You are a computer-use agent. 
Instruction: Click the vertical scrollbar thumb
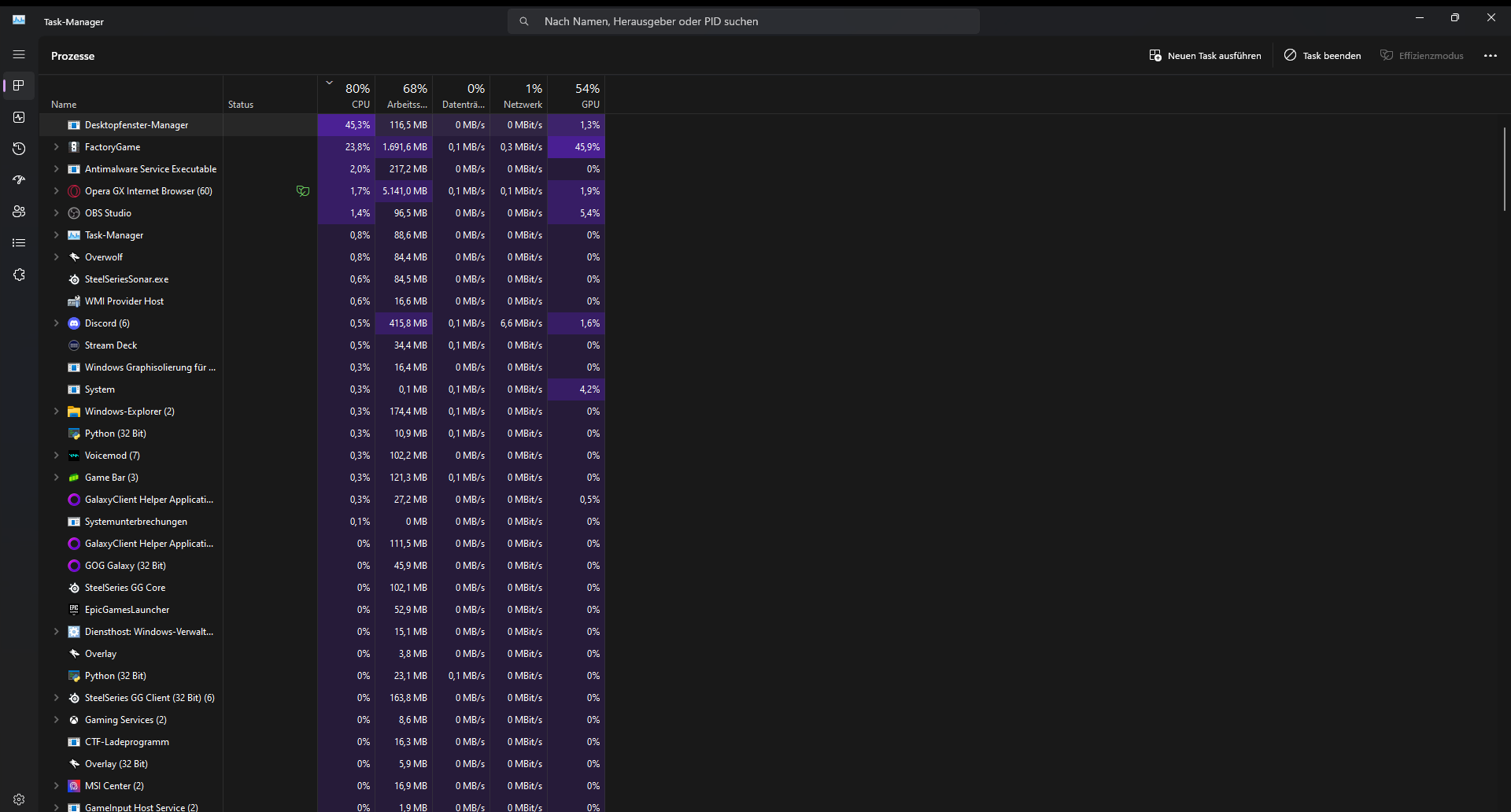1505,169
